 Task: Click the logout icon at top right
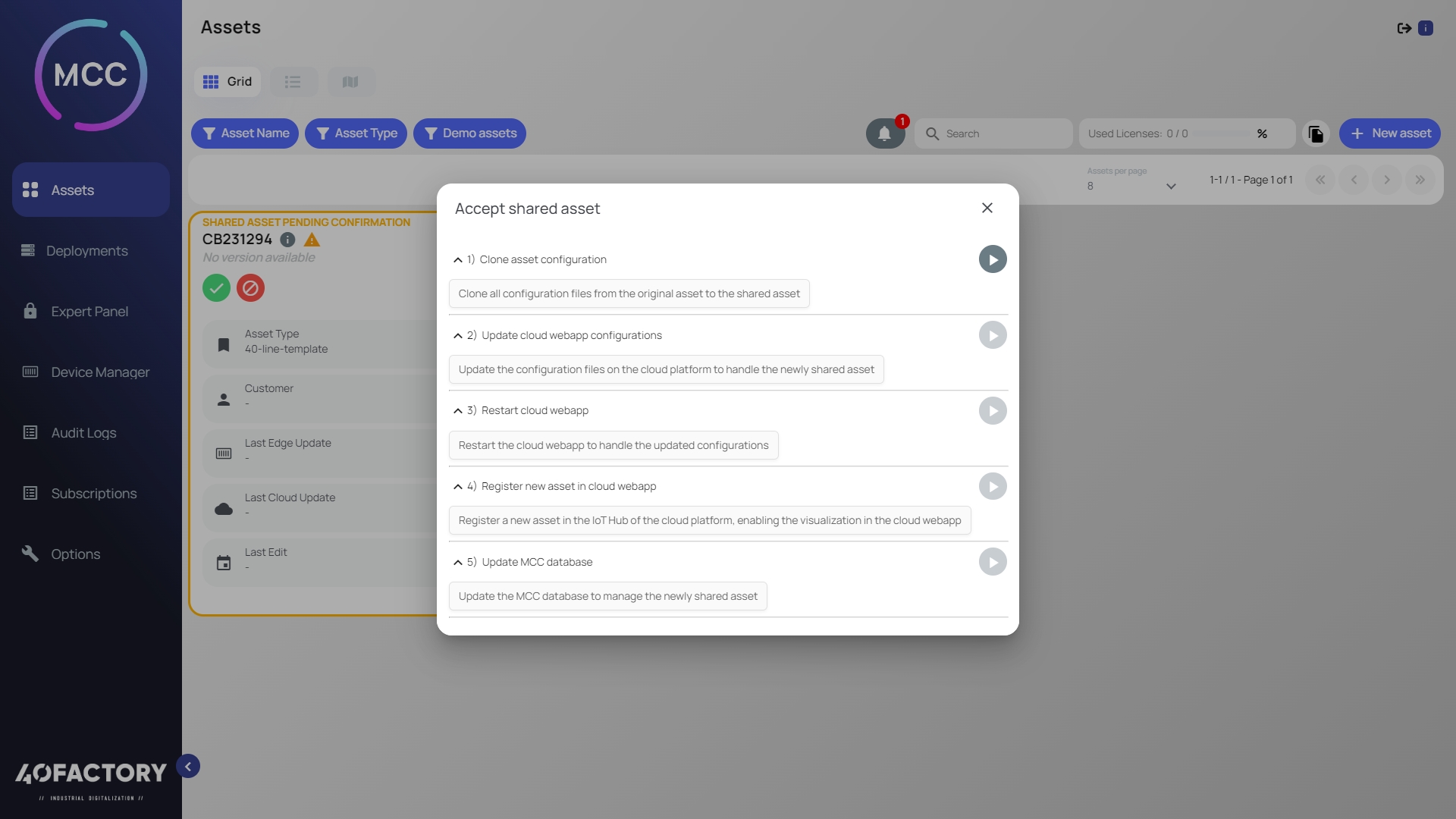[1404, 28]
